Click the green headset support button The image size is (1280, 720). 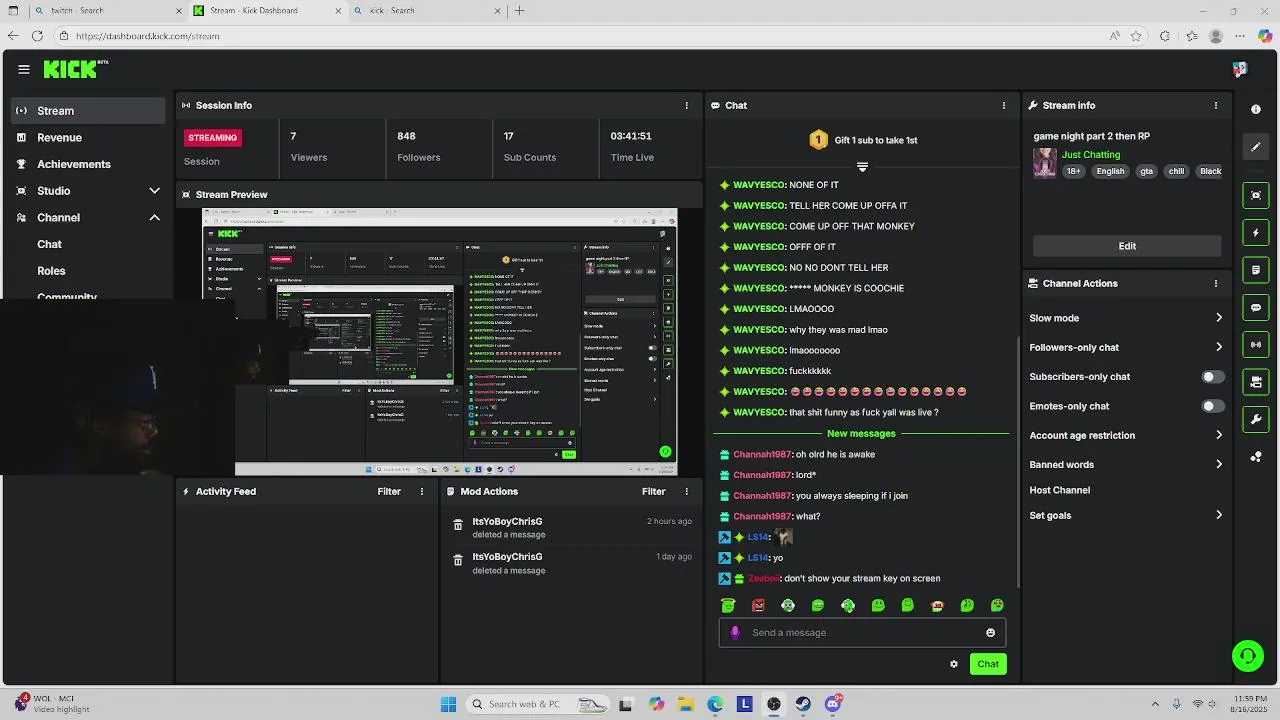point(1247,656)
